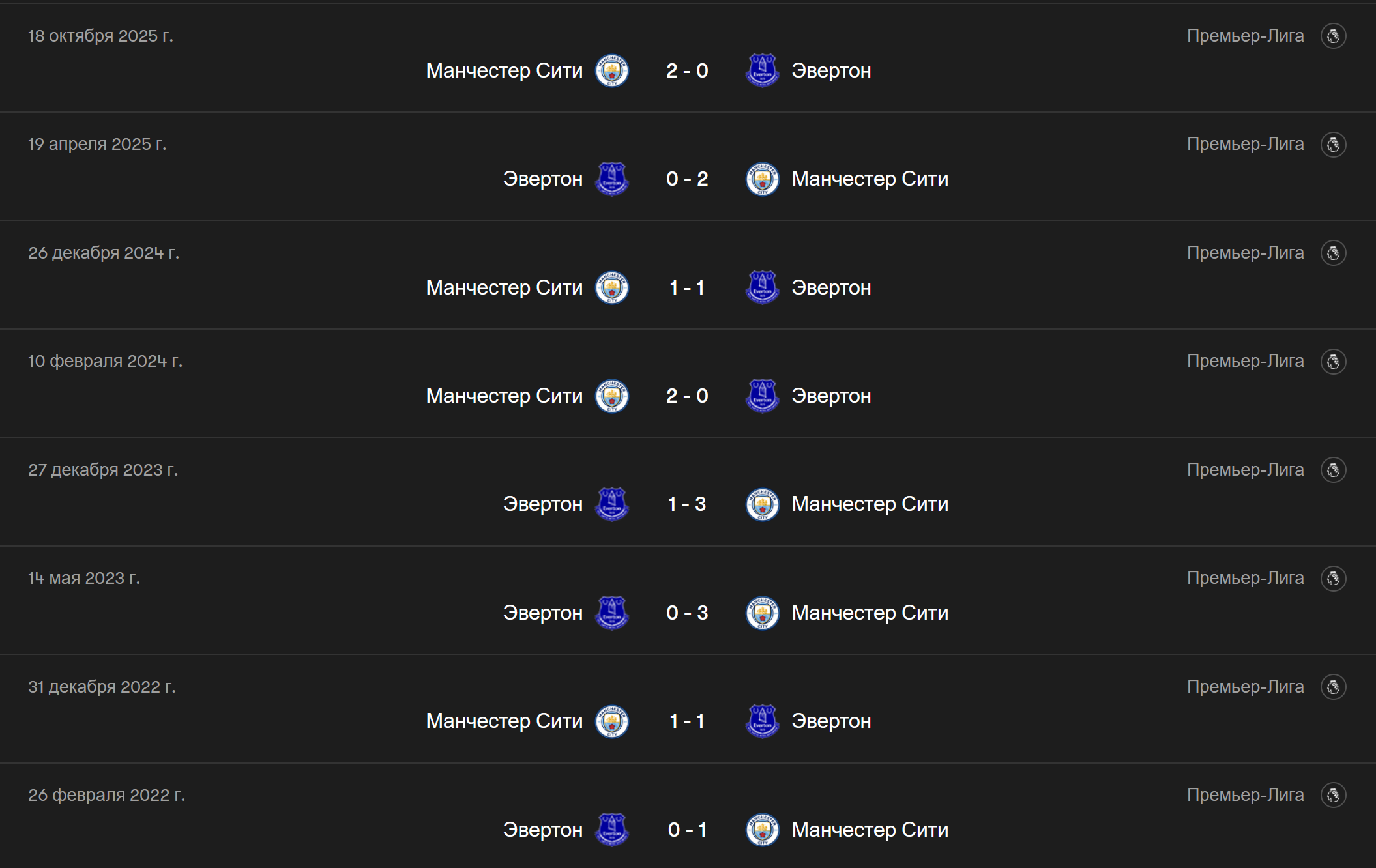Click Premier League logo icon for 31 December 2022 match
Screen dimensions: 1376x868
(x=1333, y=686)
